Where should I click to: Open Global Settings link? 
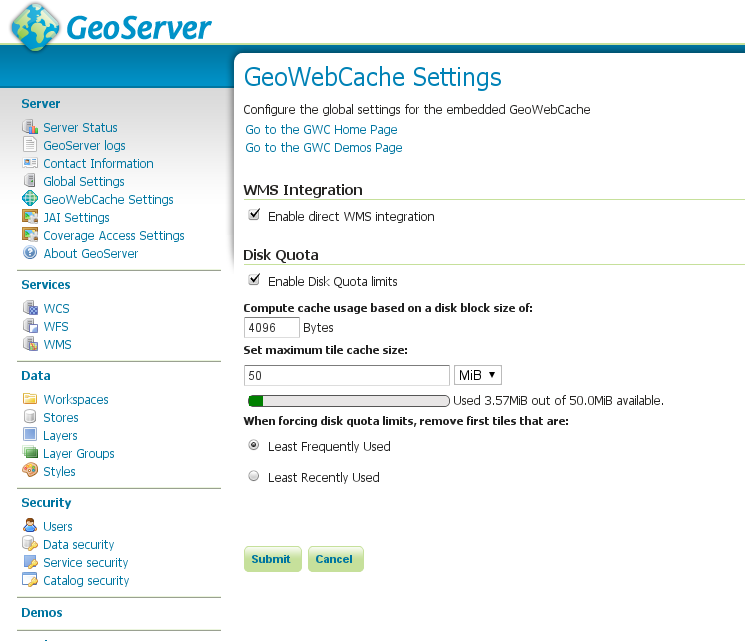click(84, 182)
